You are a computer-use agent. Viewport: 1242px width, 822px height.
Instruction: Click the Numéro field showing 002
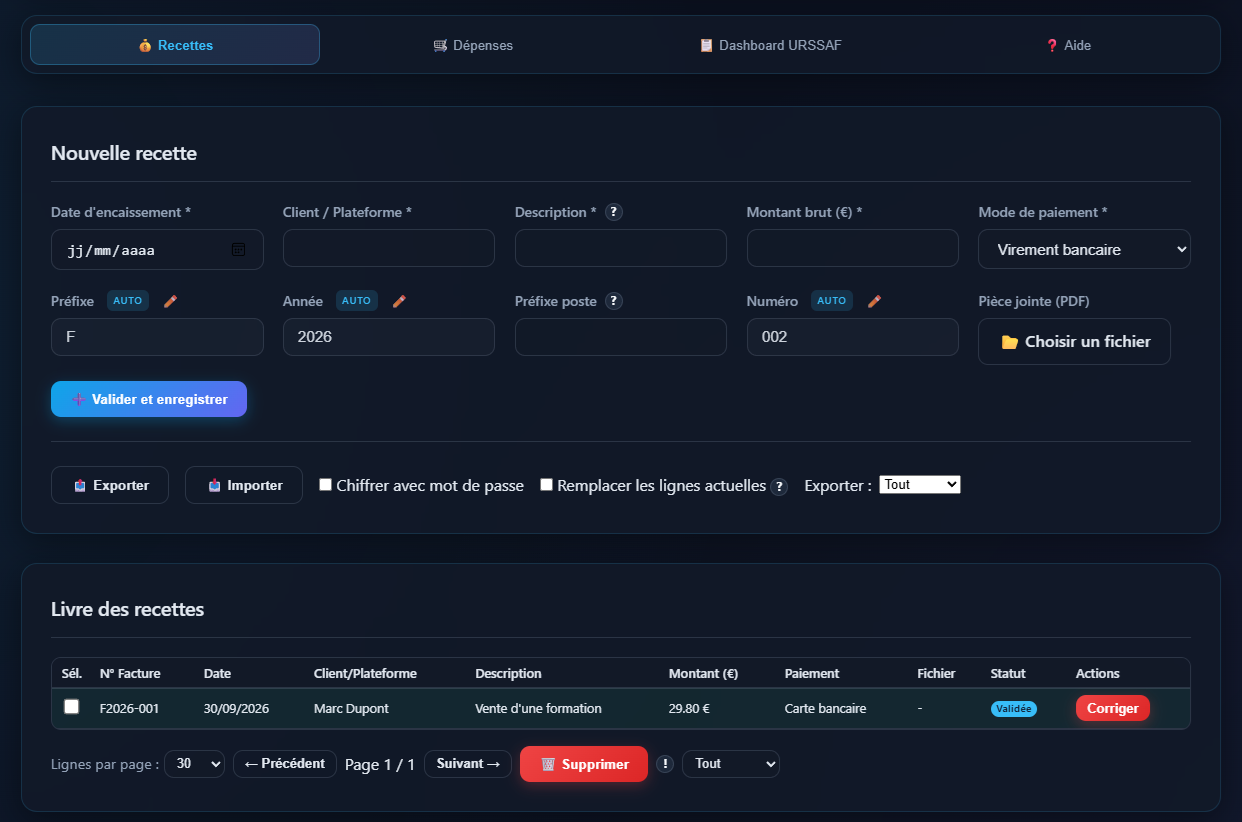click(x=853, y=337)
